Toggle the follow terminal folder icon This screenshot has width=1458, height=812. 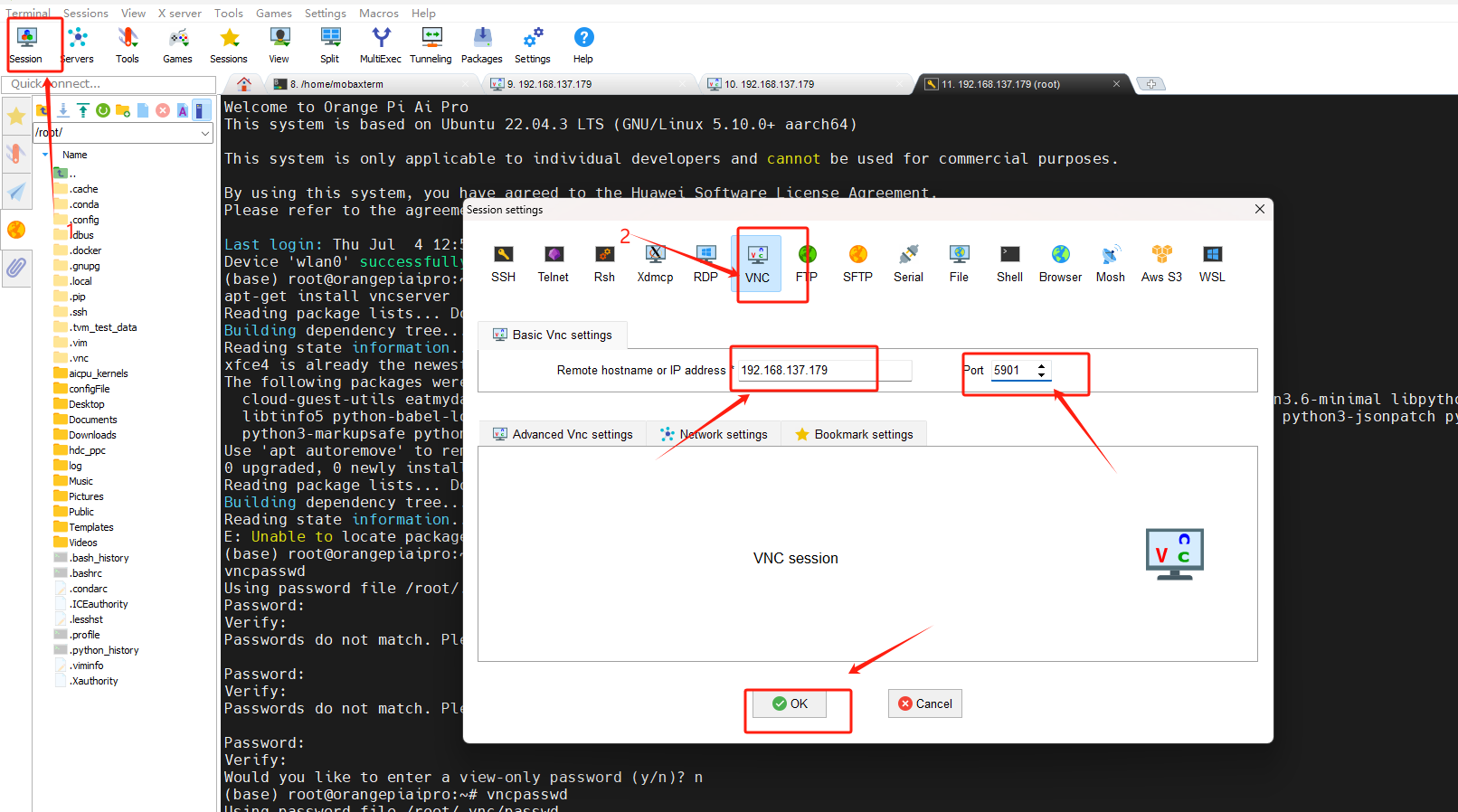(202, 110)
